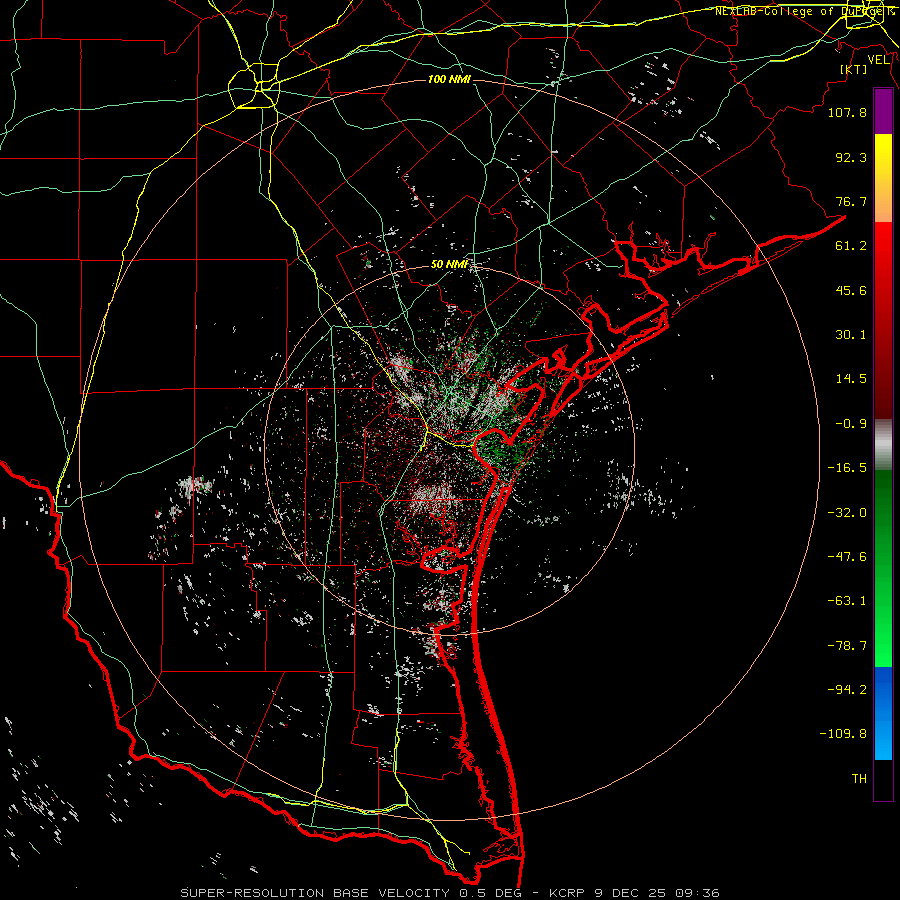Click the 30.1 velocity scale label
Image resolution: width=900 pixels, height=900 pixels.
click(x=851, y=335)
